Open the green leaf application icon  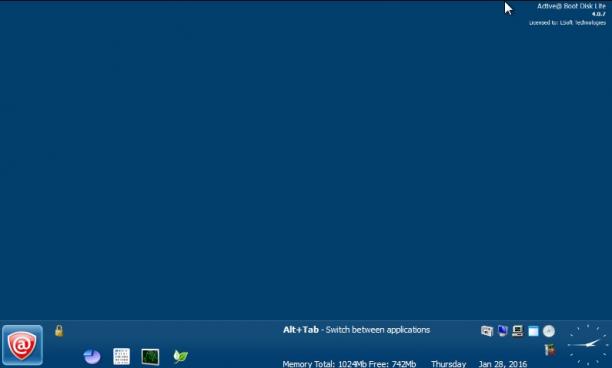coord(180,356)
